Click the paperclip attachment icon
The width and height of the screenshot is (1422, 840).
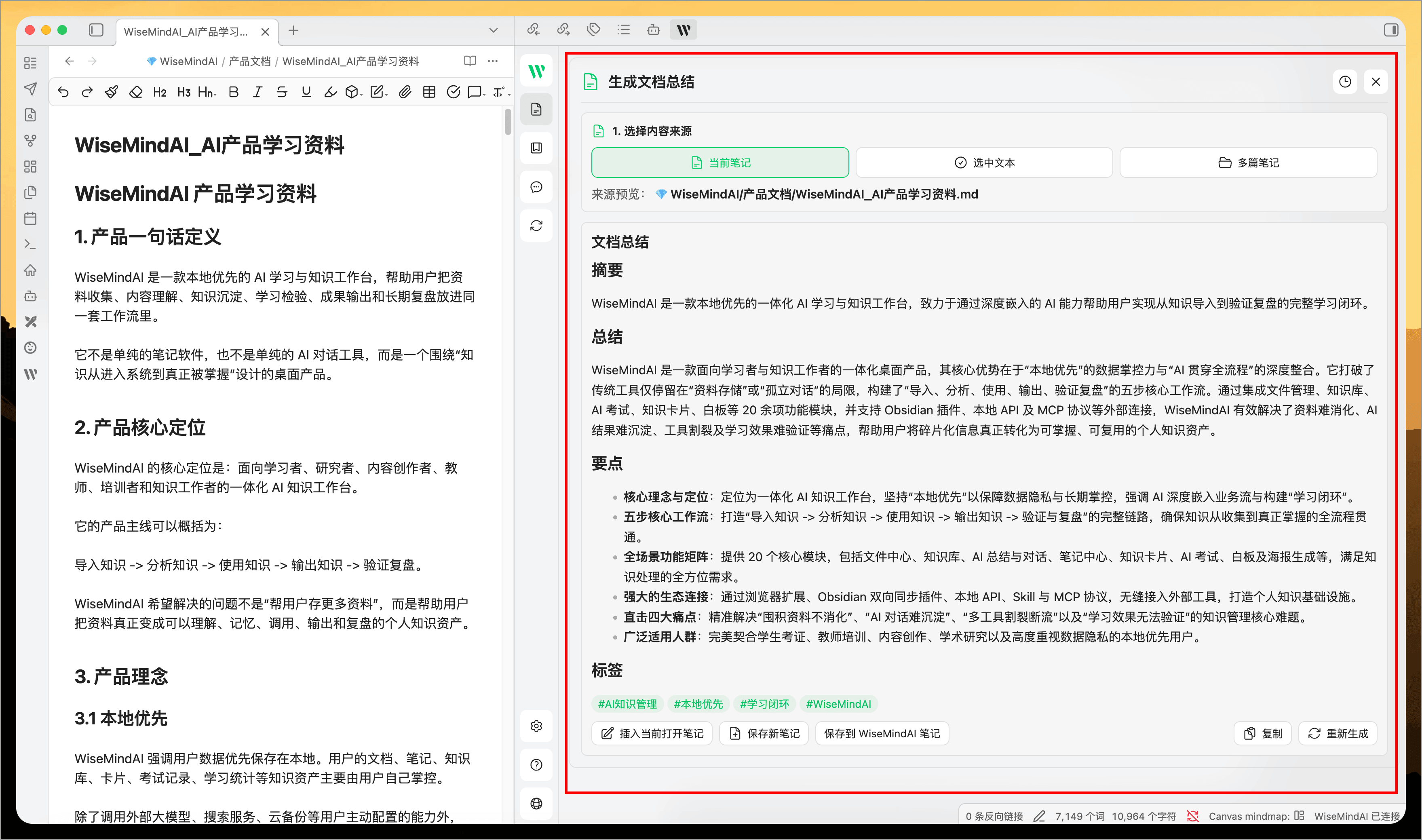click(405, 92)
